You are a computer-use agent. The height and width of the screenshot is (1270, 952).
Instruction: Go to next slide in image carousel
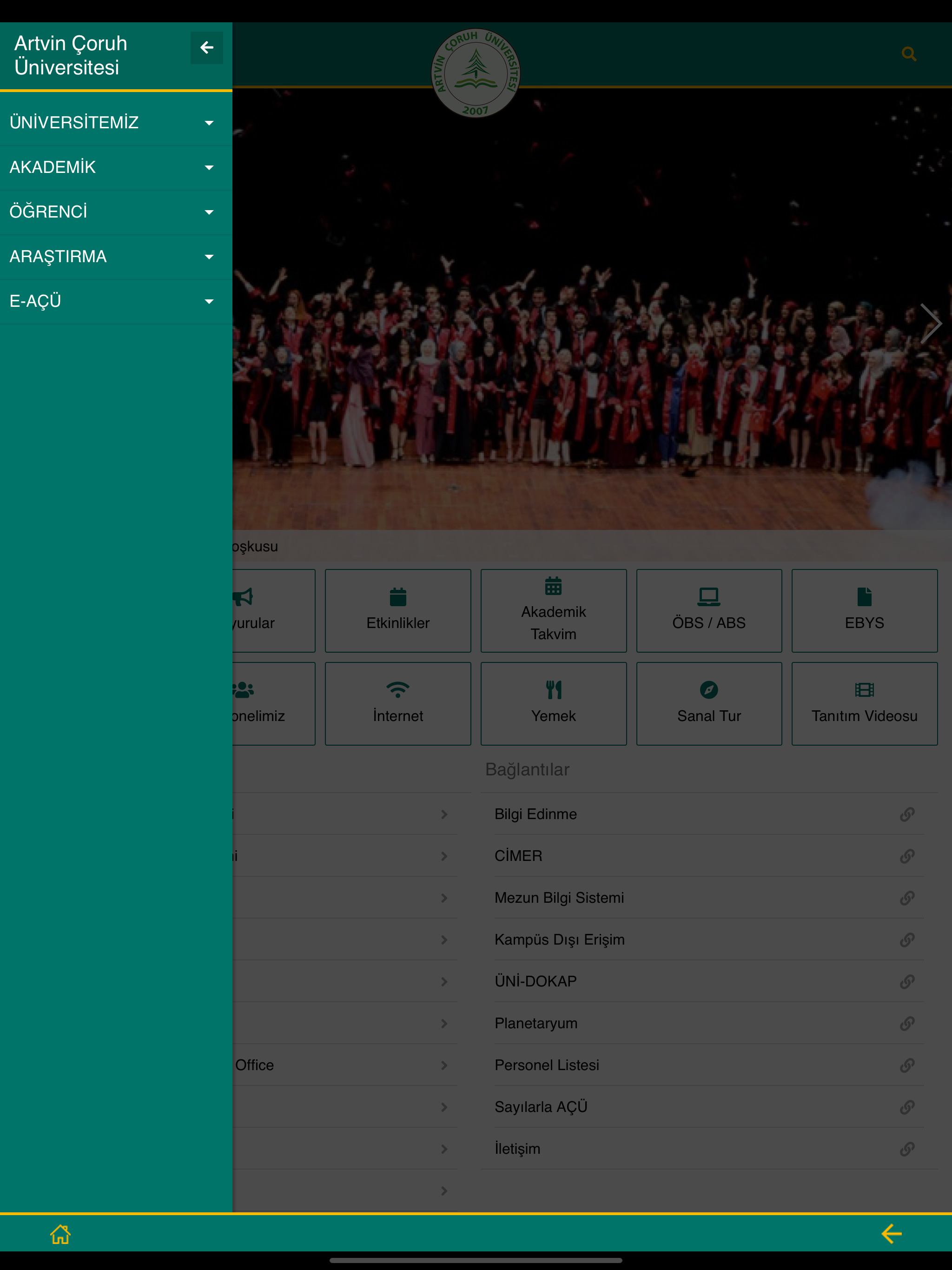pos(931,324)
